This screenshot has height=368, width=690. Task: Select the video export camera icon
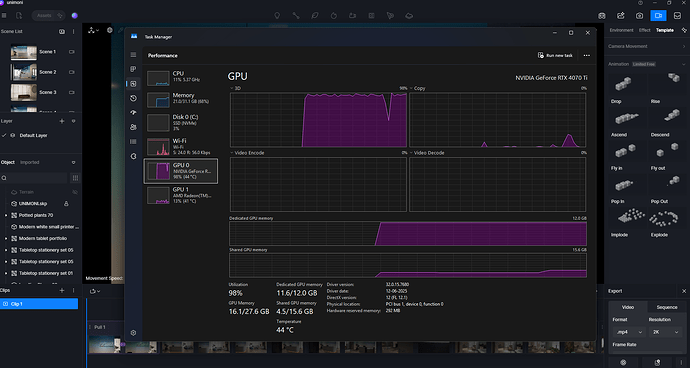658,15
